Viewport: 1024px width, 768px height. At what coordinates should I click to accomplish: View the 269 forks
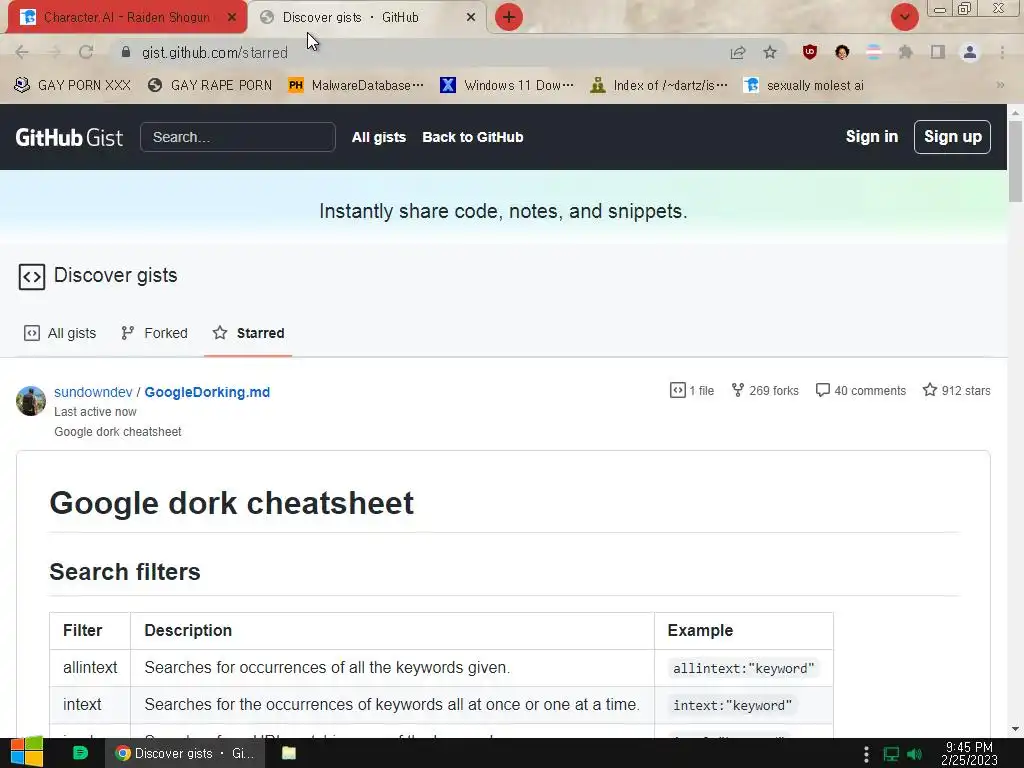[765, 391]
